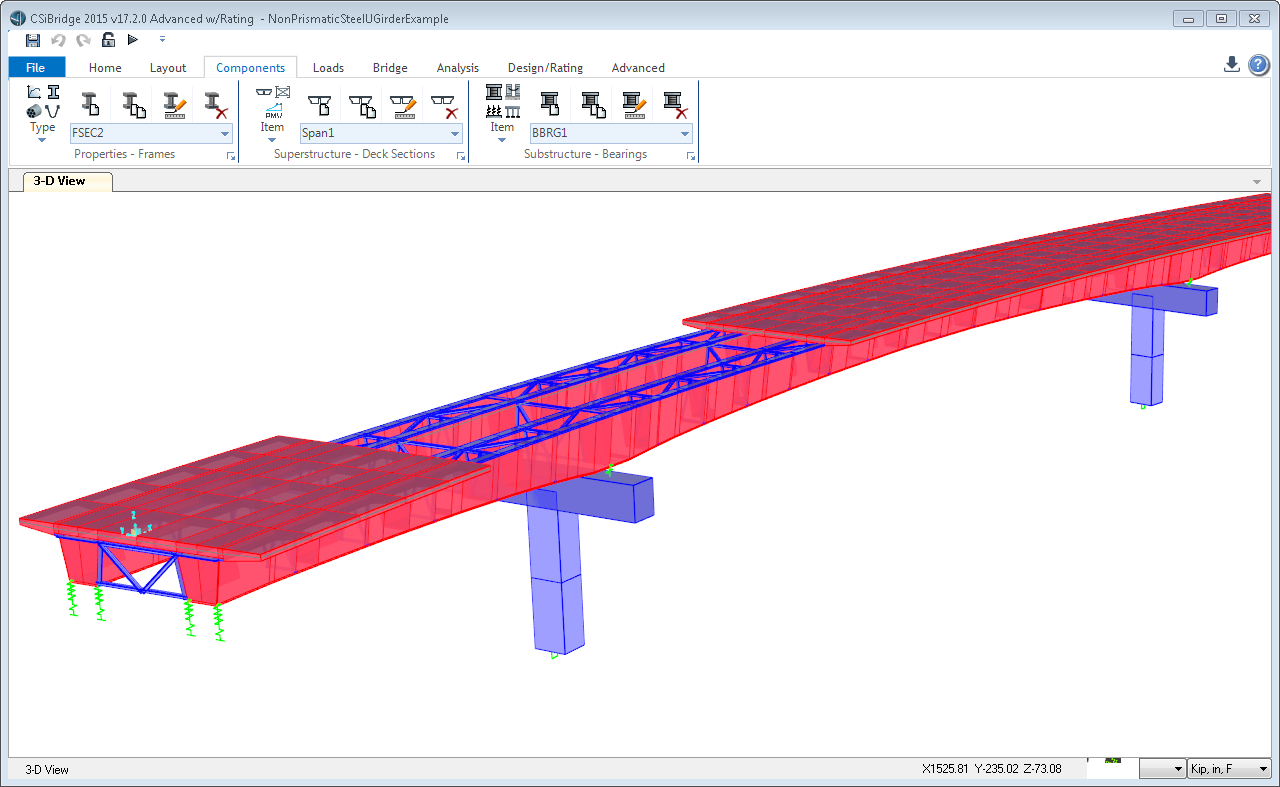The width and height of the screenshot is (1280, 787).
Task: Copy the selected deck section
Action: click(361, 104)
